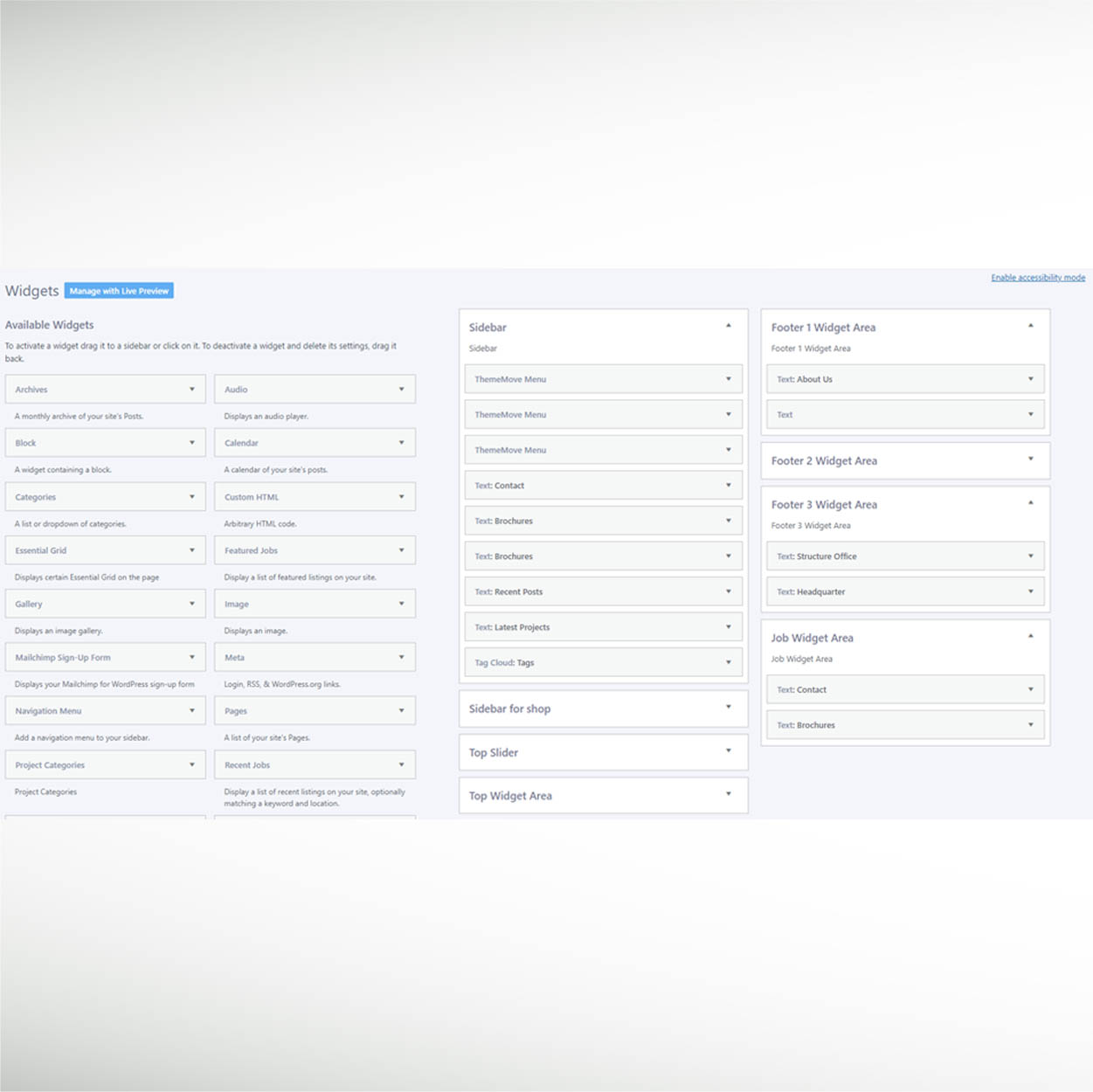
Task: Open the Archives widget dropdown arrow
Action: 192,390
